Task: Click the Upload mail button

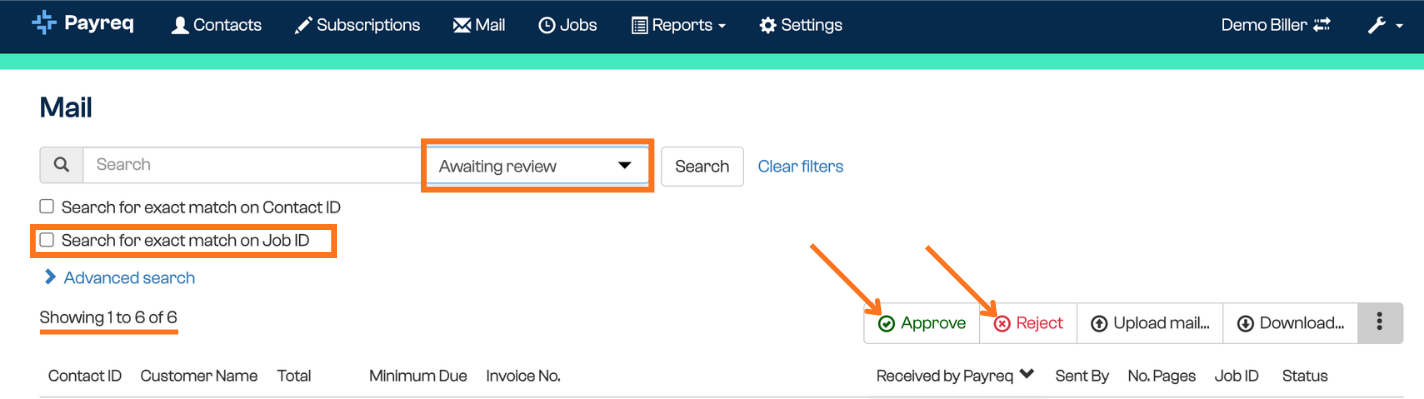Action: (1150, 323)
